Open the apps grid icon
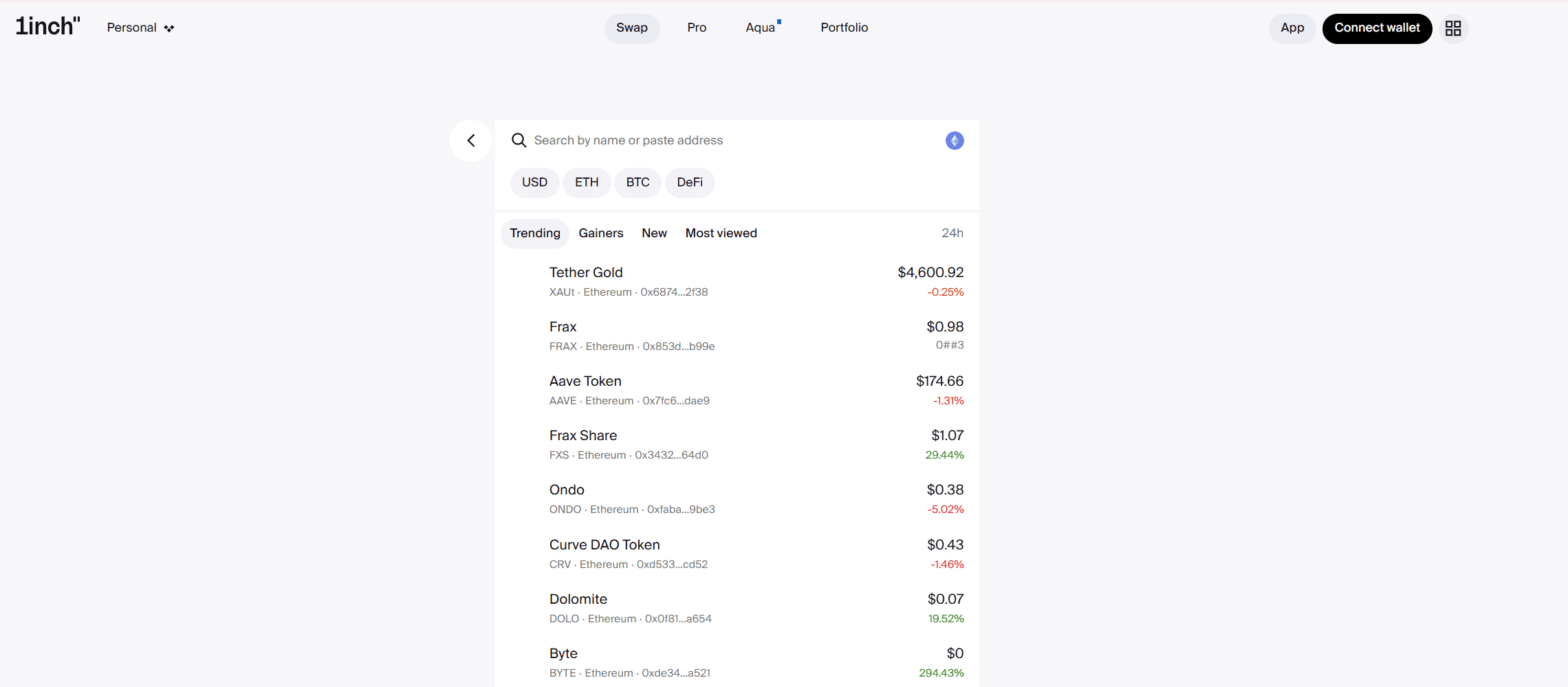This screenshot has width=1568, height=687. point(1452,28)
